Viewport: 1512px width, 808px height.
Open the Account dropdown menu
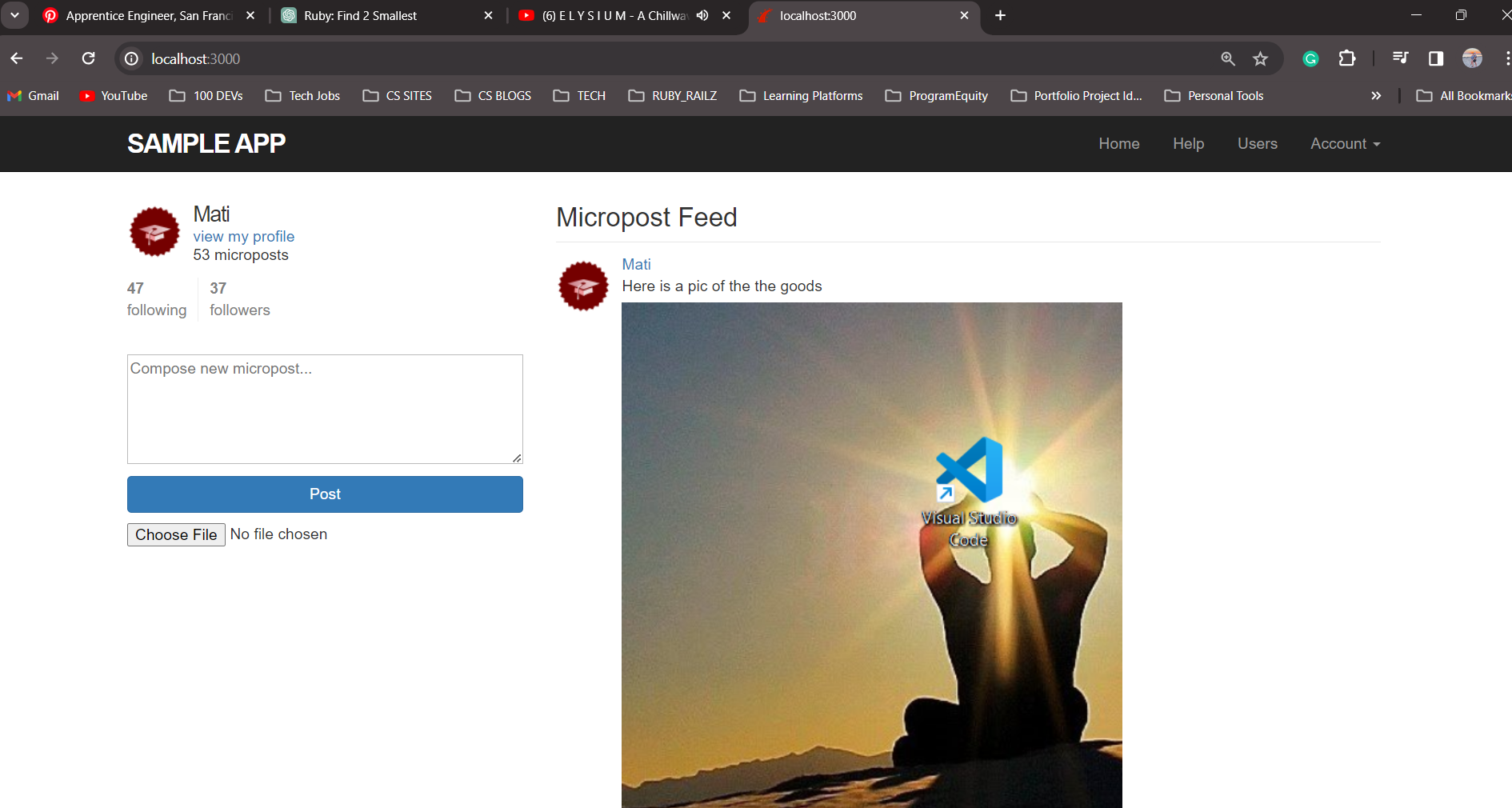[1345, 143]
